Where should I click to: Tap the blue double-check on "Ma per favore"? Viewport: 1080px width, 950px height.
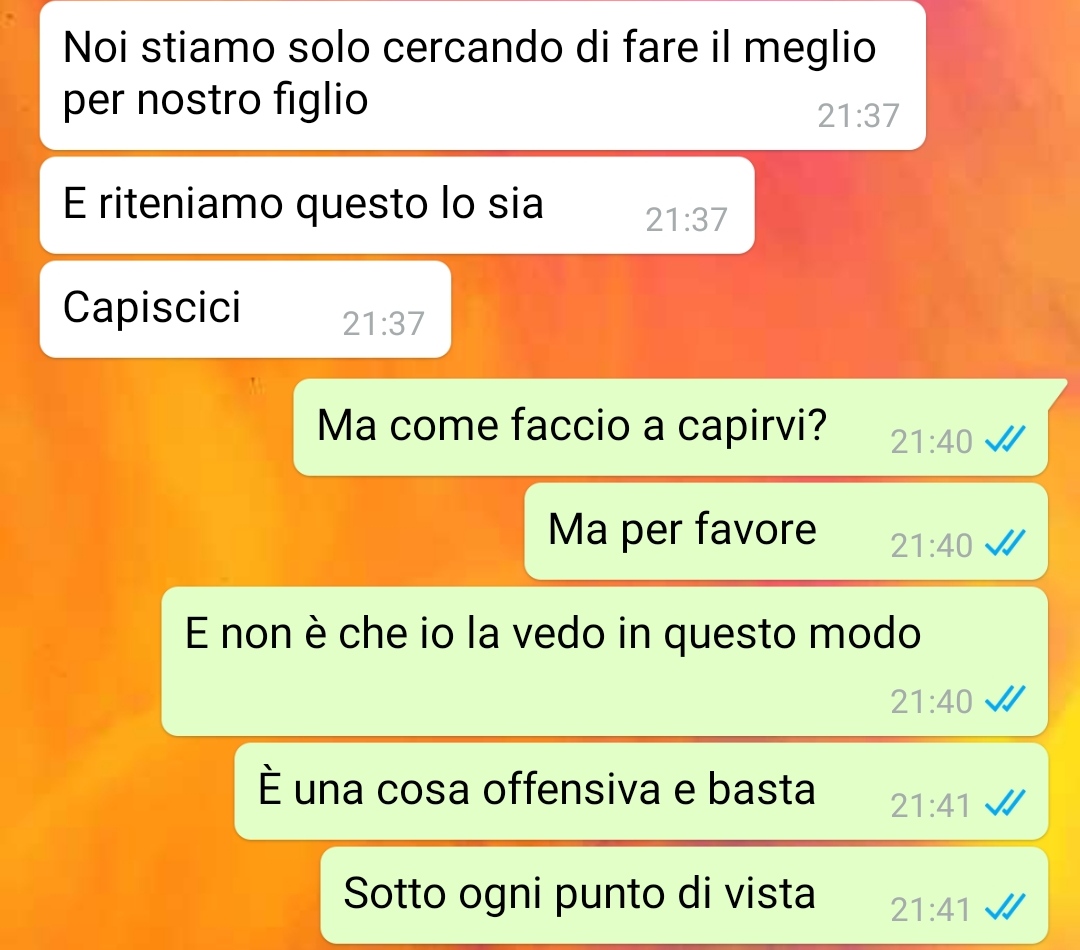[x=1005, y=544]
